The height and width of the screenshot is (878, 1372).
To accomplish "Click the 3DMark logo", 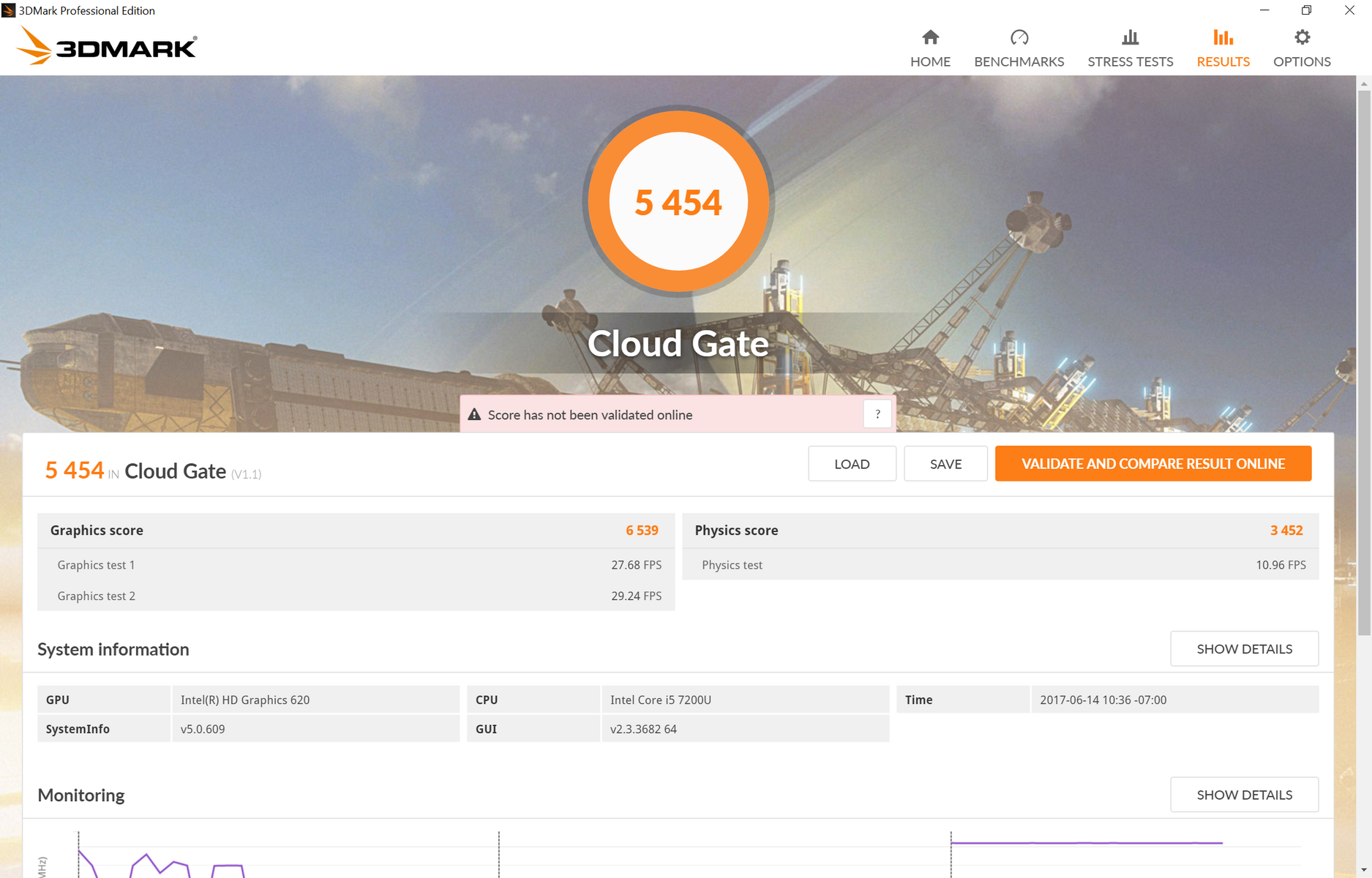I will 107,46.
